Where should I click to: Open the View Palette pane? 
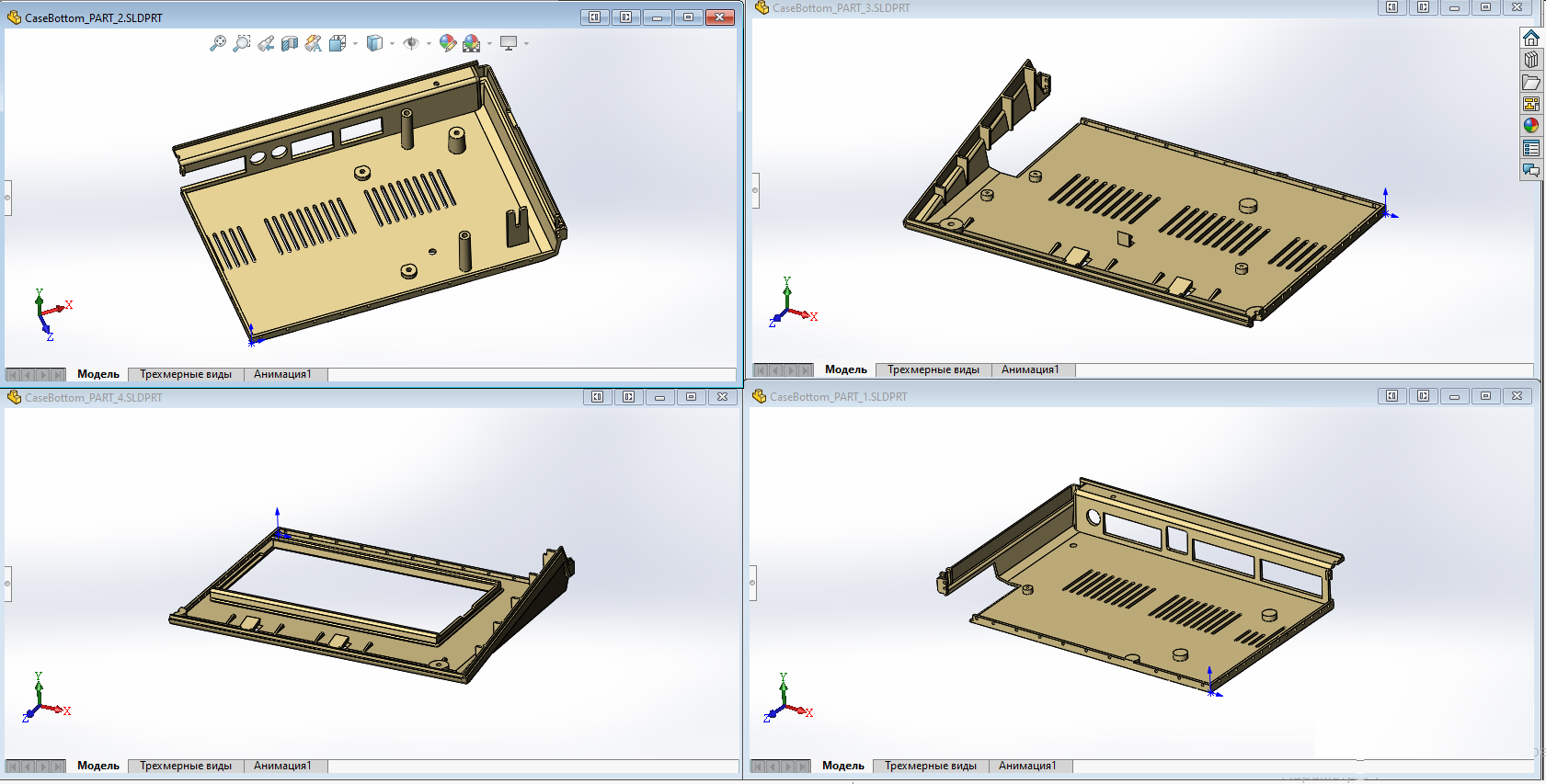point(1531,104)
